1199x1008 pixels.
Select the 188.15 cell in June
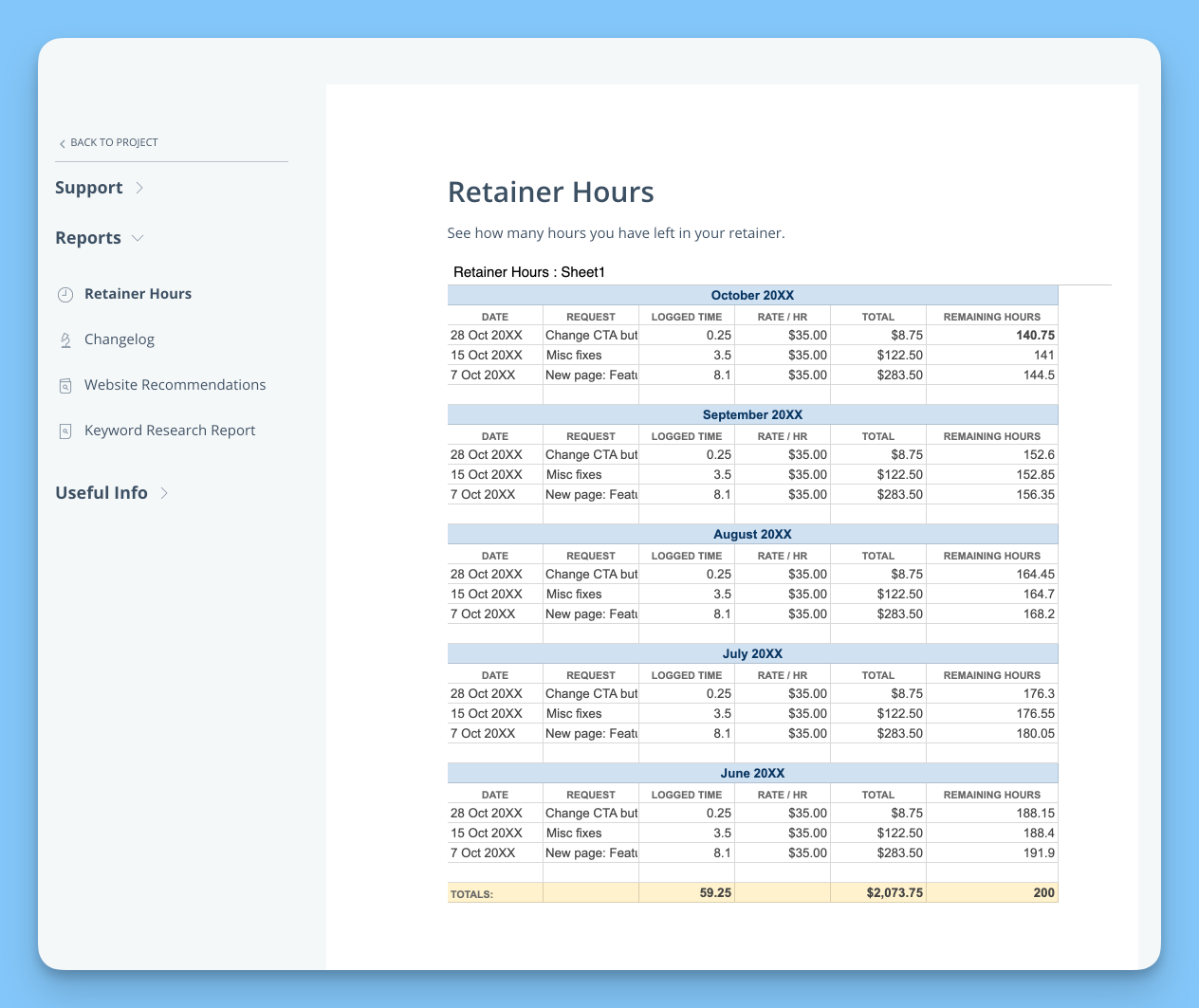[x=991, y=813]
